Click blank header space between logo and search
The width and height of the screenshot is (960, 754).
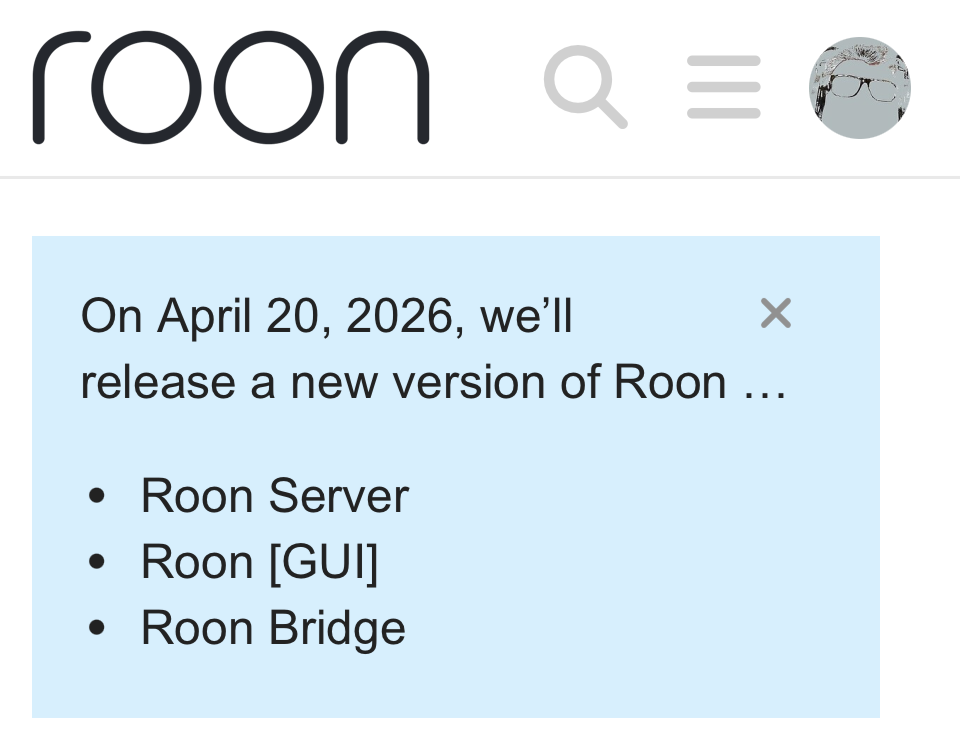(x=486, y=88)
